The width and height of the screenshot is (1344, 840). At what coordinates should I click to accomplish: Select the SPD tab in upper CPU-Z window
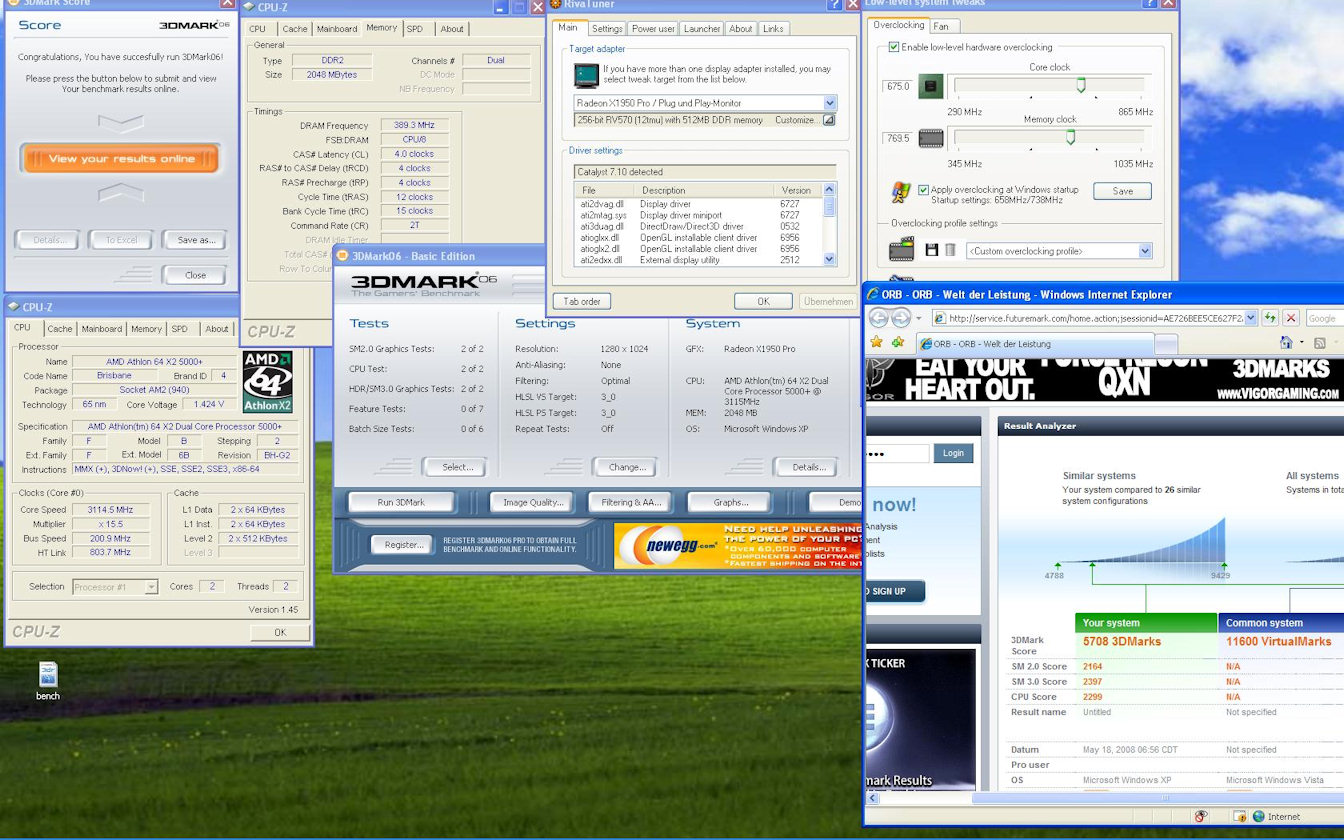(414, 29)
